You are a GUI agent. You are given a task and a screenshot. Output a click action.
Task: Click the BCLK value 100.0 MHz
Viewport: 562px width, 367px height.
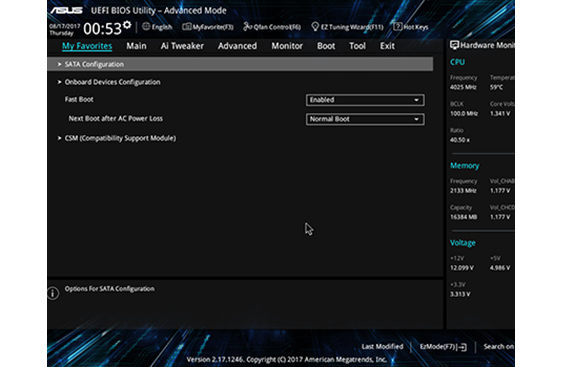[464, 114]
